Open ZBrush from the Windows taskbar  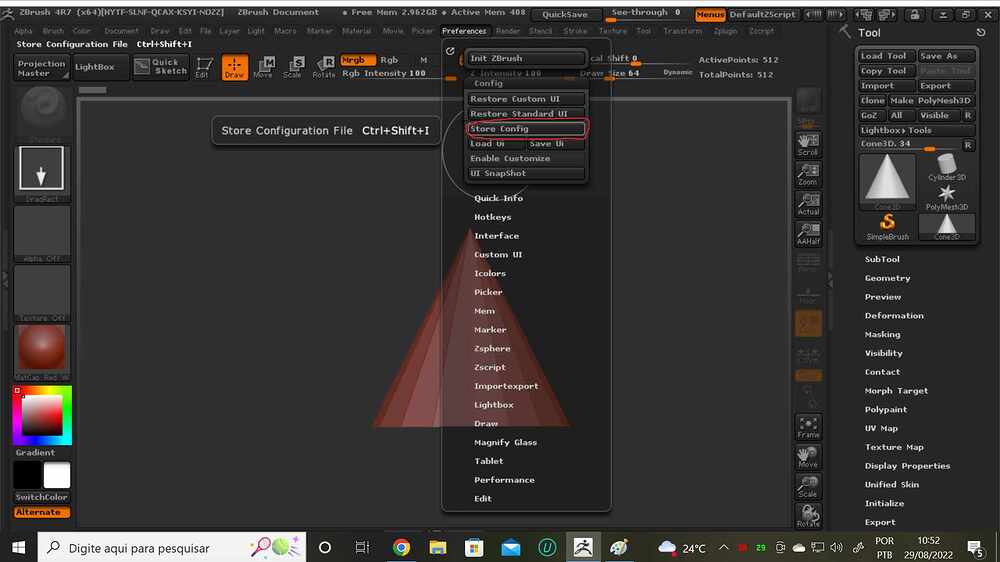583,547
